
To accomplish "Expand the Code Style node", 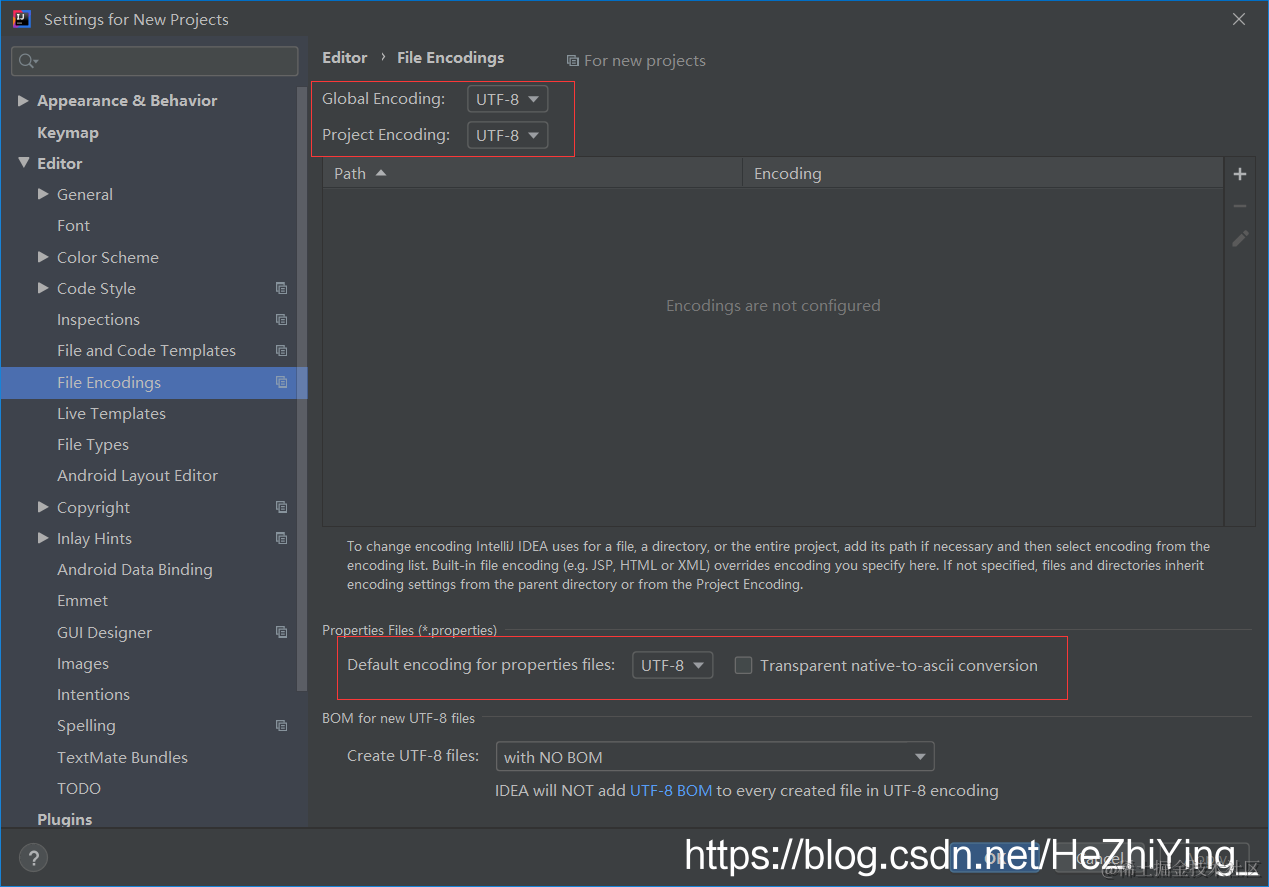I will click(x=43, y=288).
